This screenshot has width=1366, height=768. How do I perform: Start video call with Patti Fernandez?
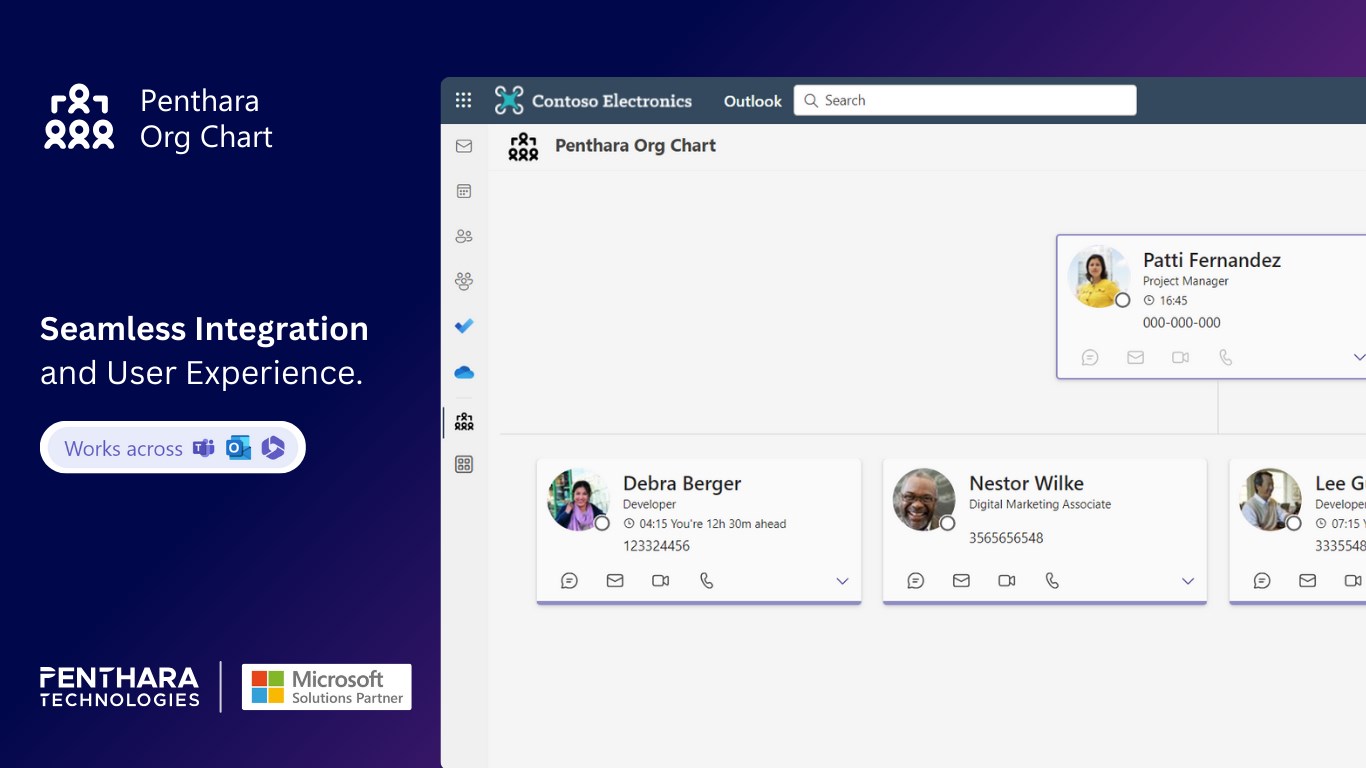1181,357
